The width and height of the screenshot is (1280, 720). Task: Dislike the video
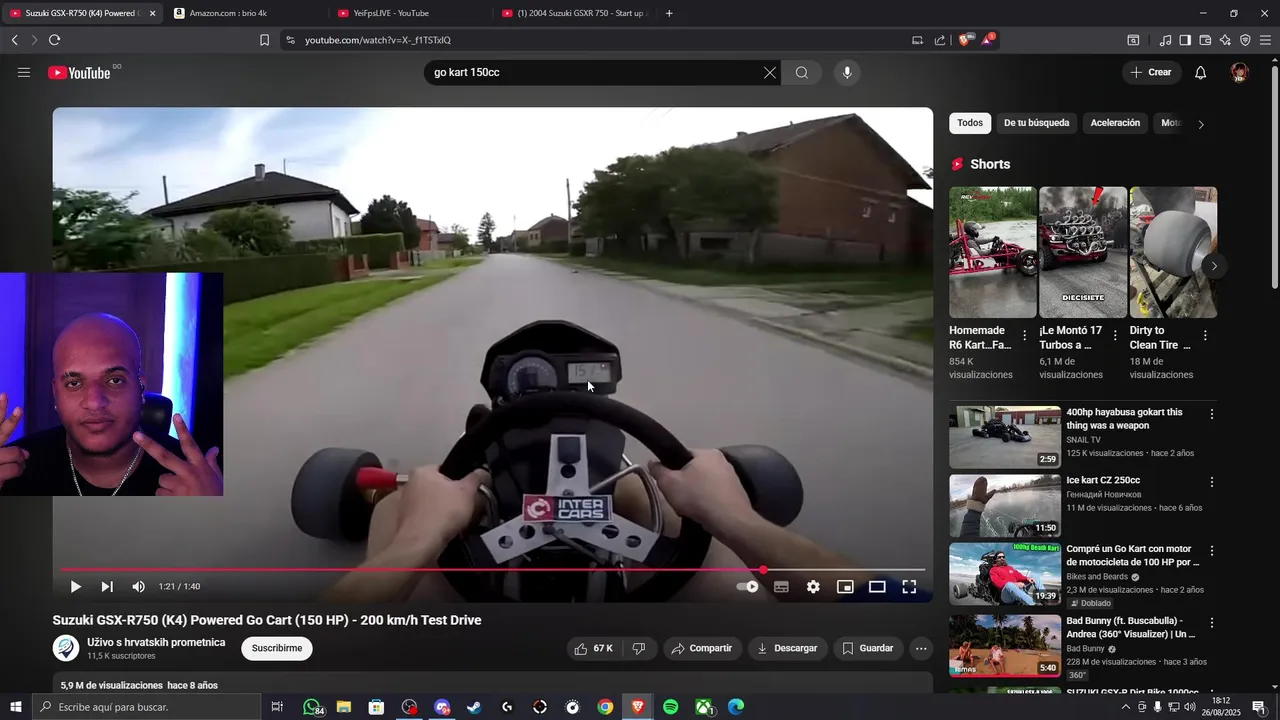[x=638, y=648]
